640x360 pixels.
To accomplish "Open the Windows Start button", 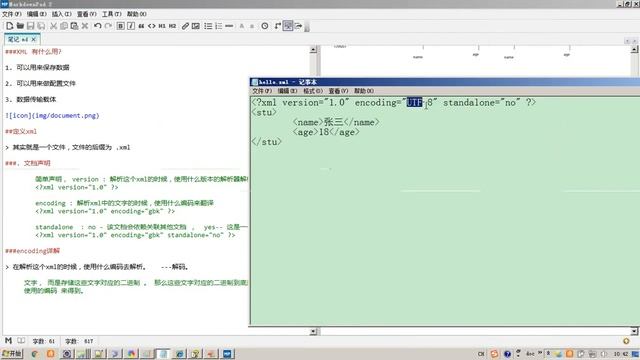I will click(12, 353).
